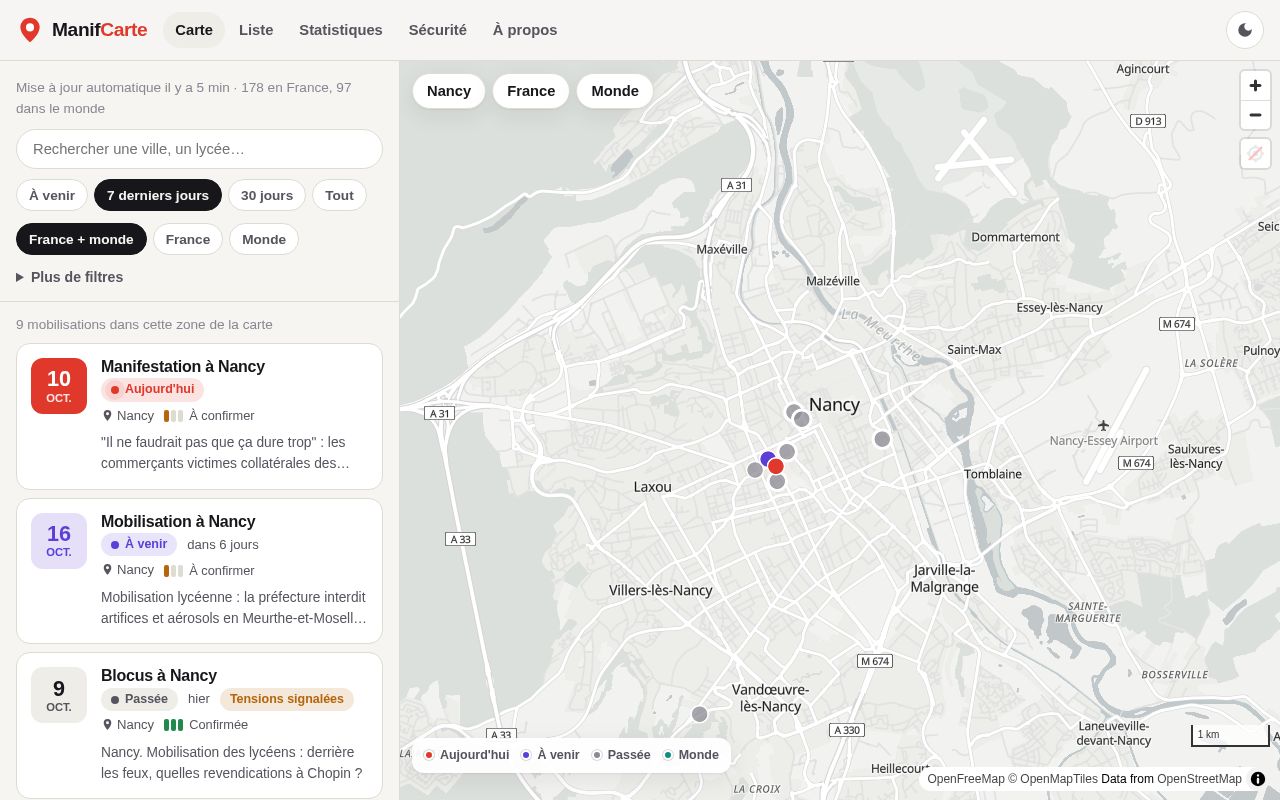
Task: Click the red today marker on the map
Action: tap(776, 466)
